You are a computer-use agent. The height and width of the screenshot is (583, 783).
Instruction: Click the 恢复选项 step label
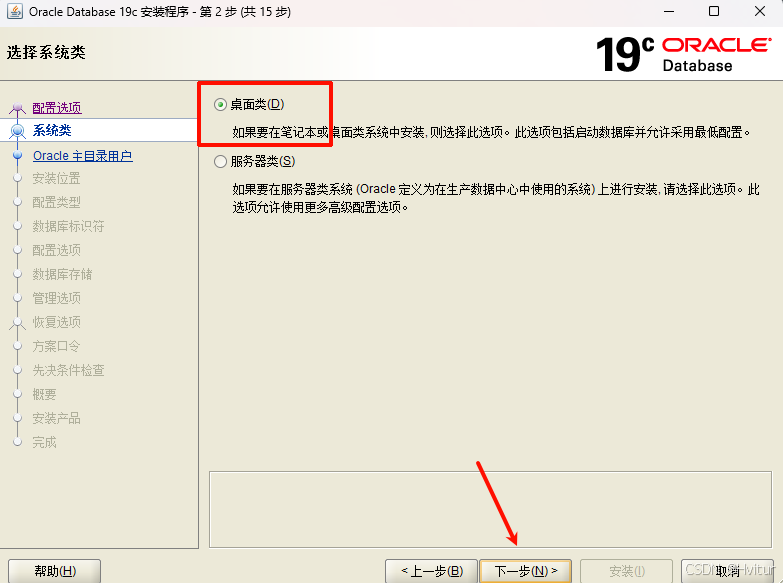pos(56,322)
